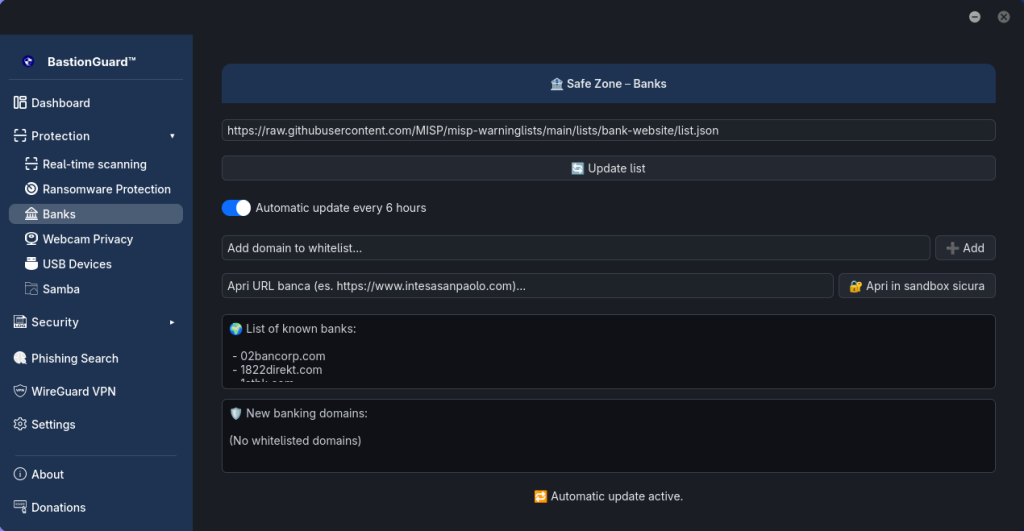This screenshot has width=1024, height=531.
Task: Click the shield icon by New banking domains
Action: [x=236, y=413]
